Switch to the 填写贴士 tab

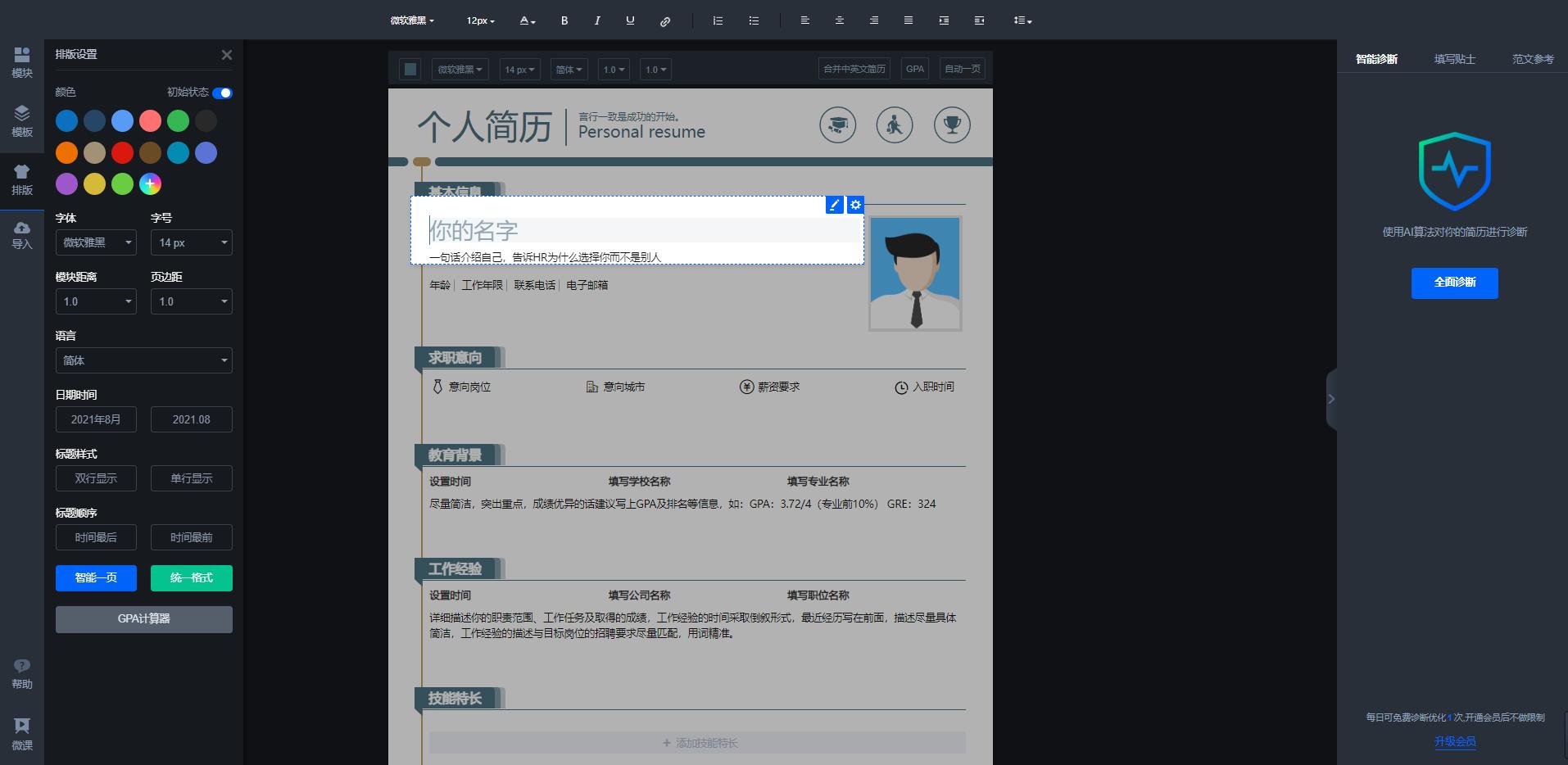click(x=1454, y=59)
